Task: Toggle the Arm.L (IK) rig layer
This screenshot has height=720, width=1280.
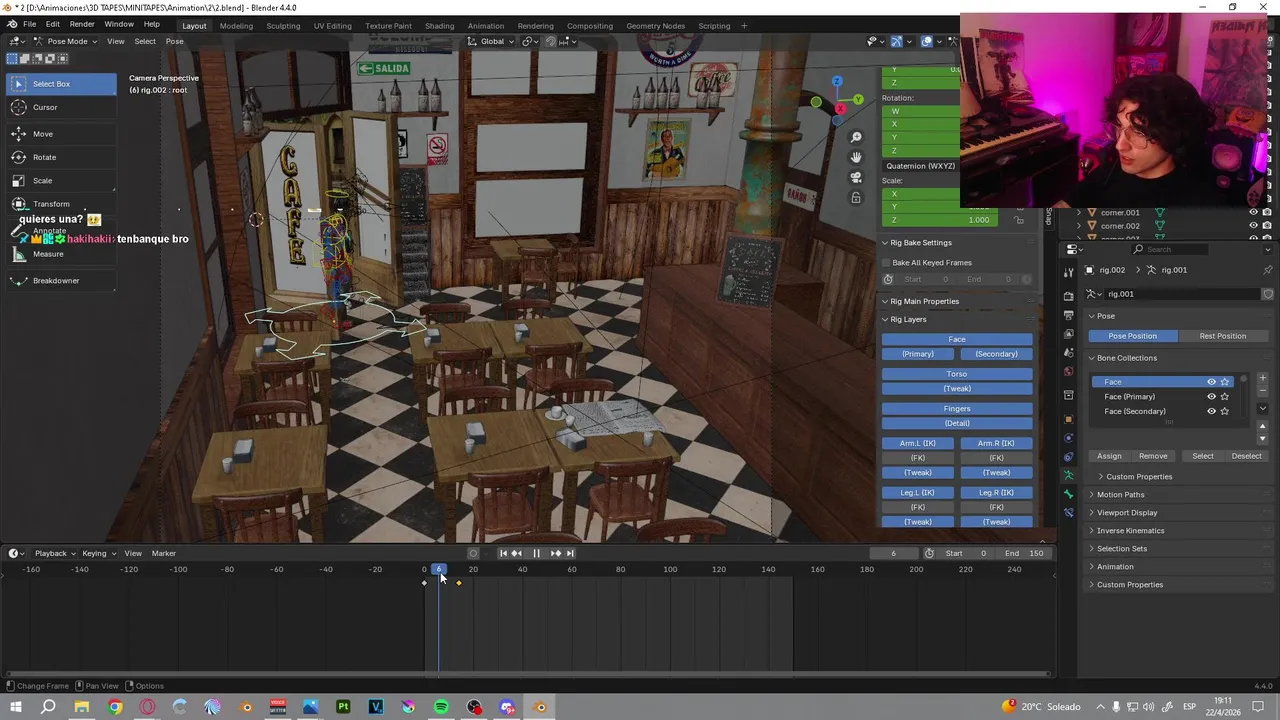Action: click(x=917, y=443)
